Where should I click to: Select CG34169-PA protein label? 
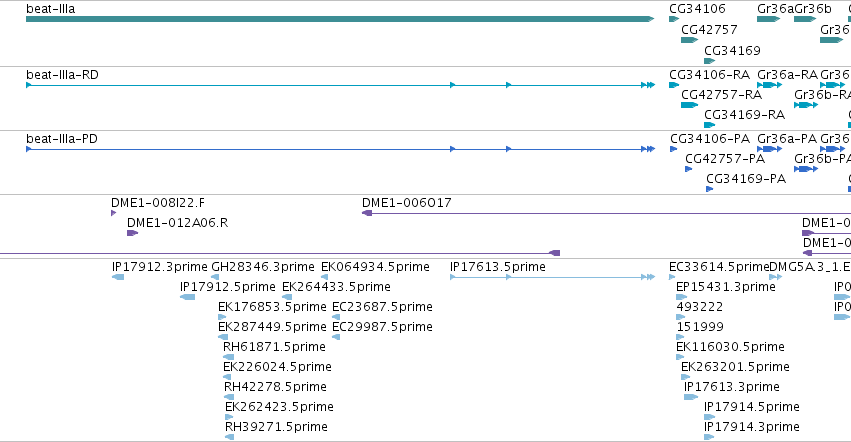tap(746, 179)
